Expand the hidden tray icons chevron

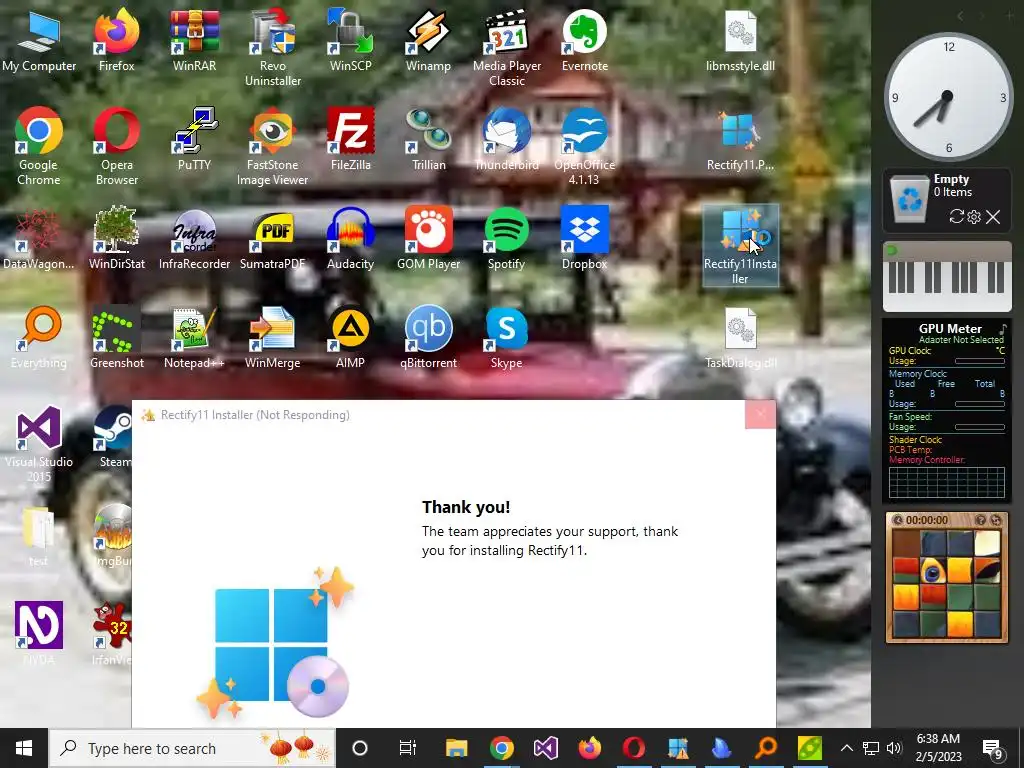(x=846, y=748)
